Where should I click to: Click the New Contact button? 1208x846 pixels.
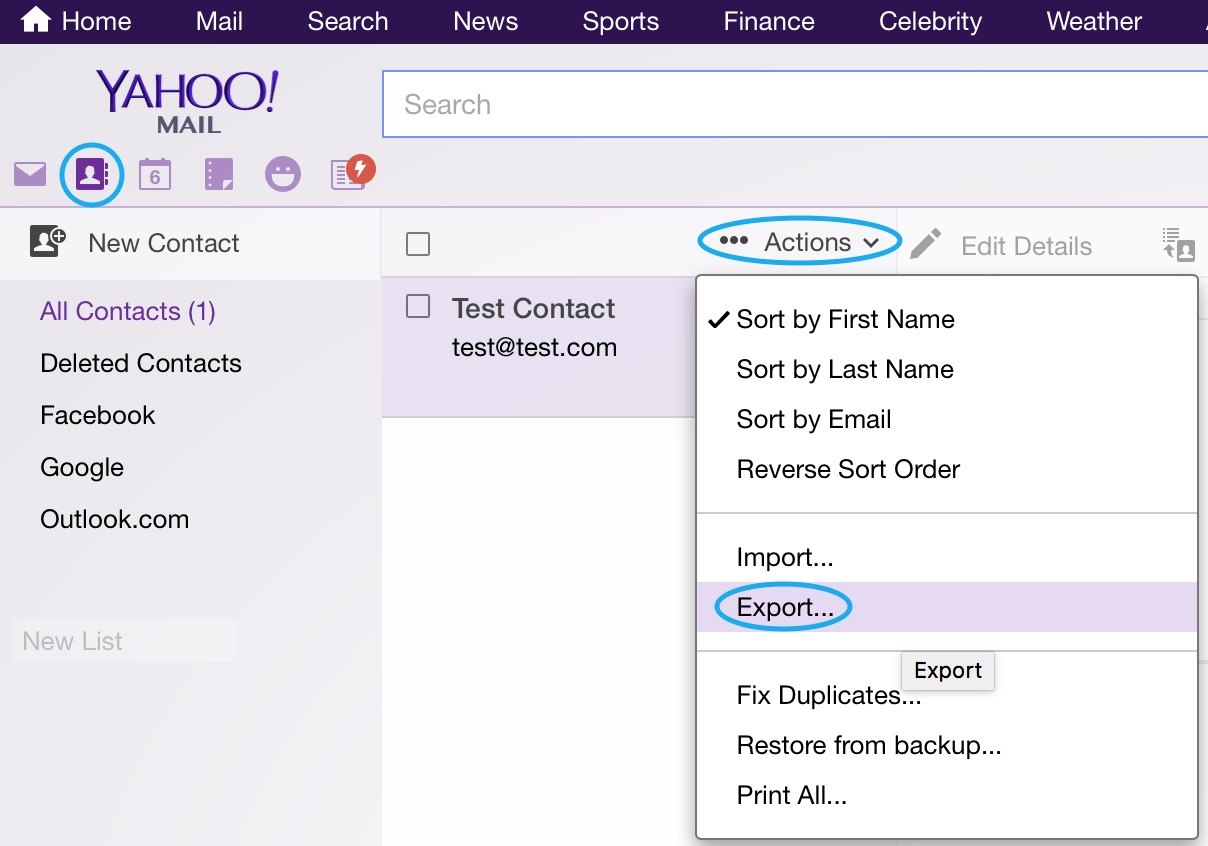pos(135,243)
